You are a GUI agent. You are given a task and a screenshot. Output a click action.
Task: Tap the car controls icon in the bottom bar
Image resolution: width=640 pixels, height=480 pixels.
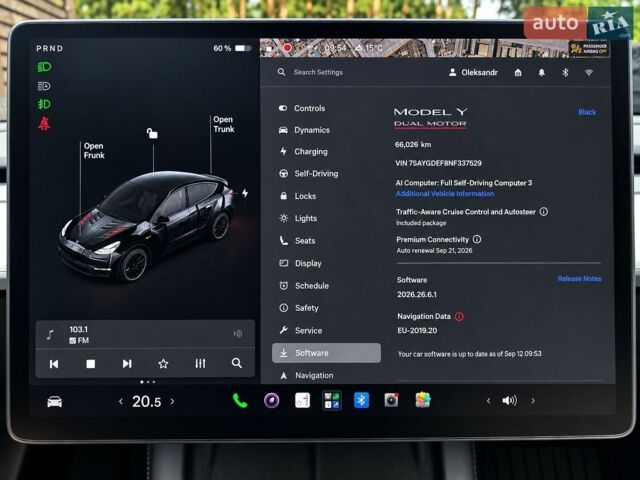(x=55, y=402)
